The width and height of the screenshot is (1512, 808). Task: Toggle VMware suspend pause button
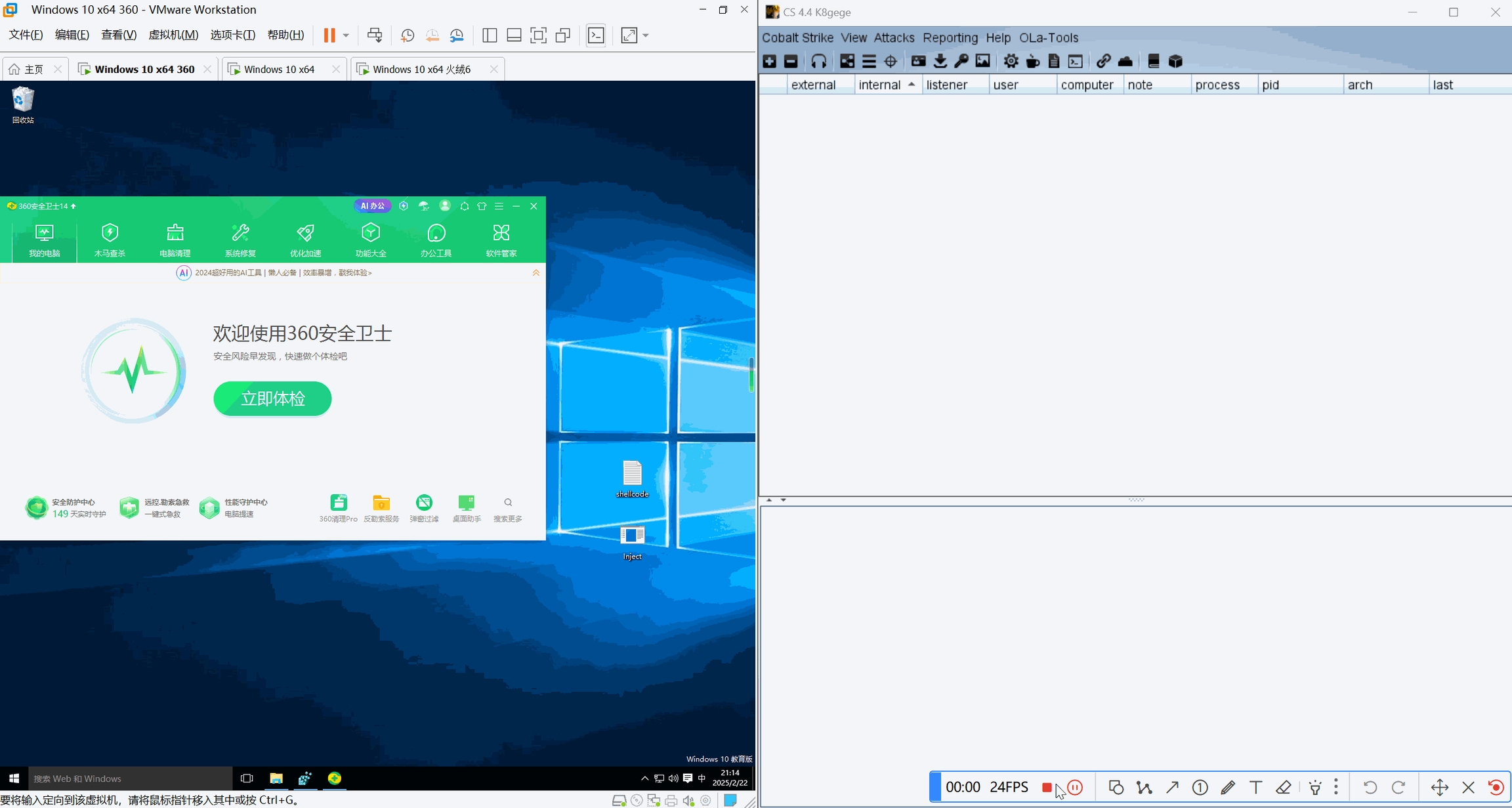pyautogui.click(x=329, y=35)
